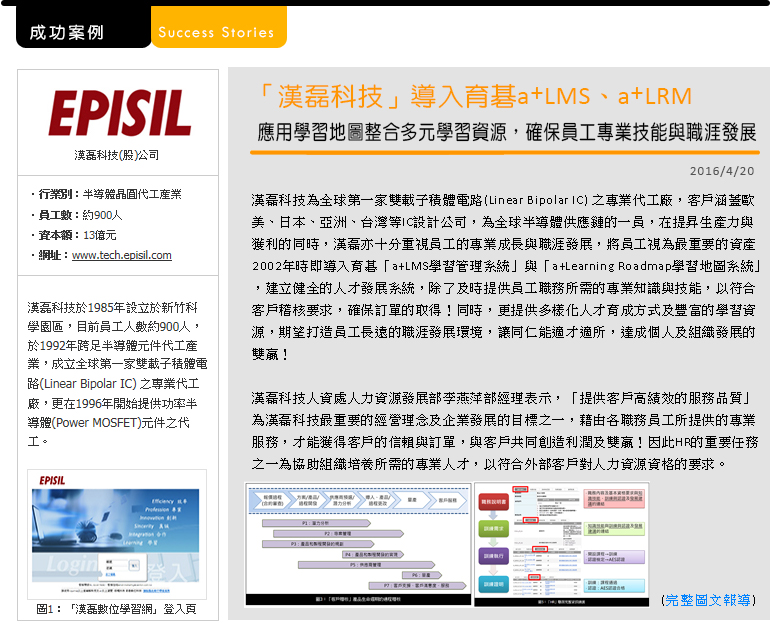770x628 pixels.
Task: Open the 成功案例 tab
Action: click(83, 27)
